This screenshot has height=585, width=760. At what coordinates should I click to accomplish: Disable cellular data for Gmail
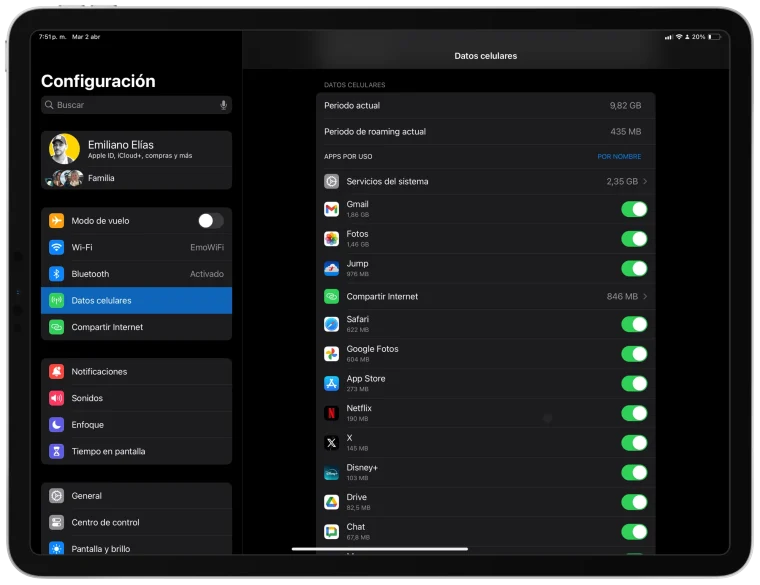(634, 209)
